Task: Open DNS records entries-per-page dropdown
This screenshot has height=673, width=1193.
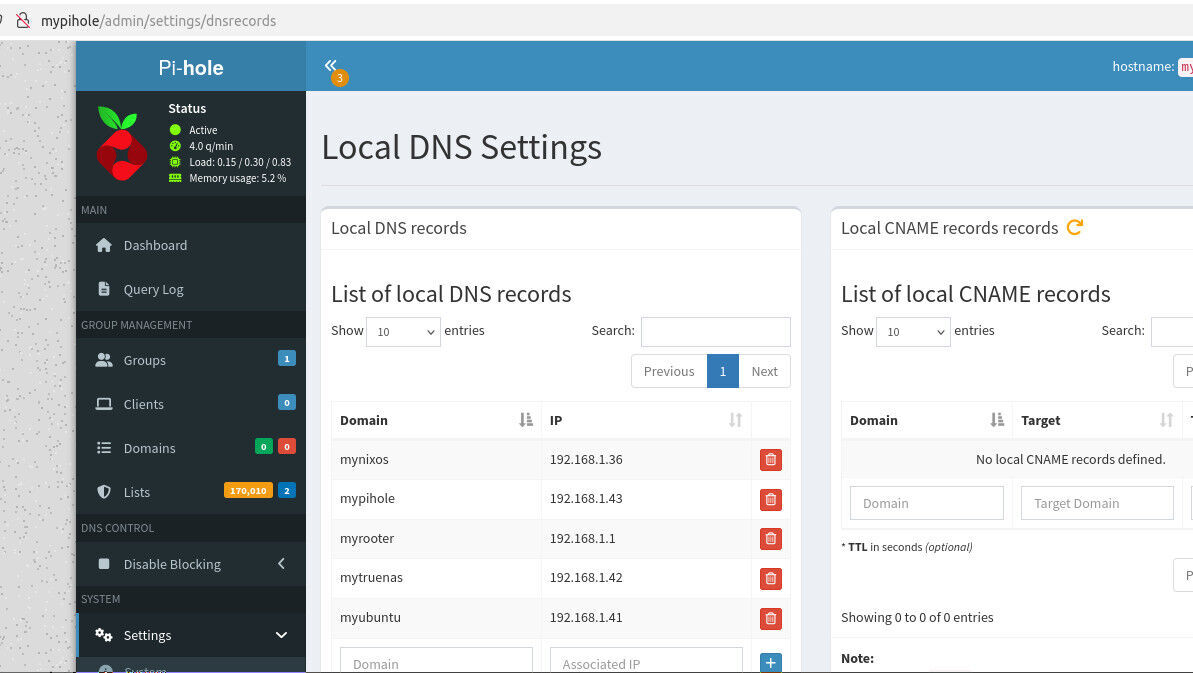Action: pyautogui.click(x=403, y=332)
